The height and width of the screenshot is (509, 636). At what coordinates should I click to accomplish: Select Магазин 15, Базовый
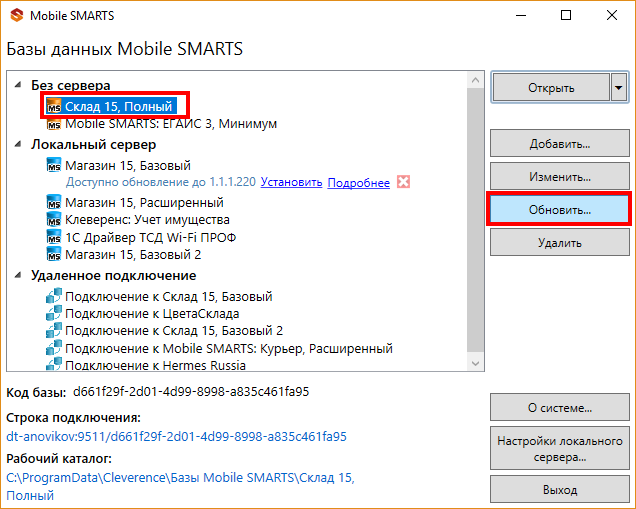pos(128,165)
